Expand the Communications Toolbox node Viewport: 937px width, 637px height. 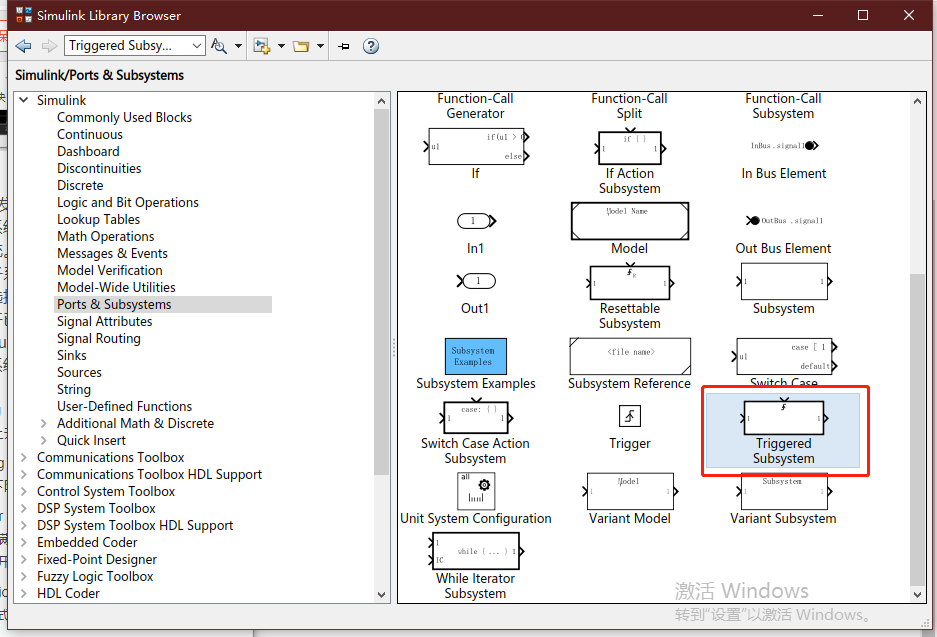pyautogui.click(x=24, y=457)
